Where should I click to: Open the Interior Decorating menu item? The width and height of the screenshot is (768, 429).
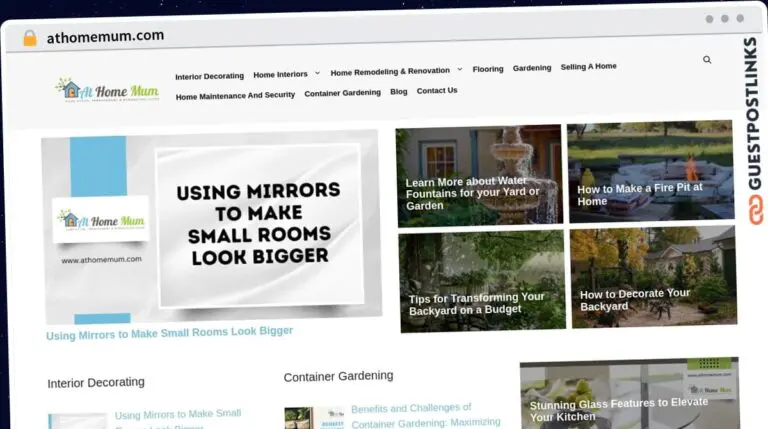(209, 76)
